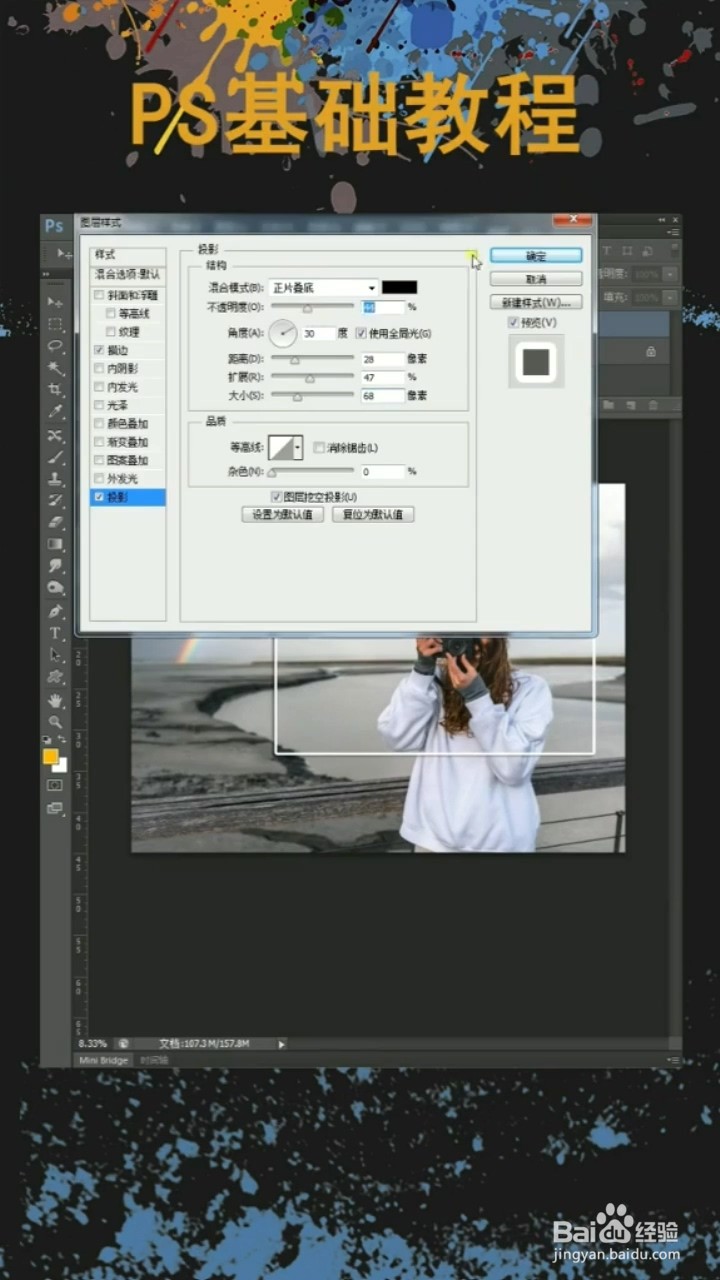Image resolution: width=720 pixels, height=1280 pixels.
Task: Click the 角度 angle dial
Action: [x=283, y=333]
